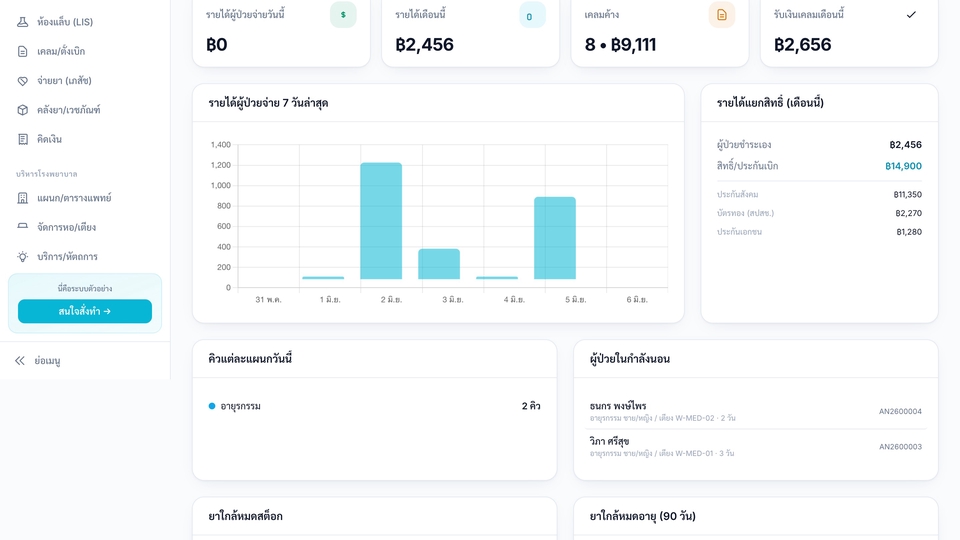Image resolution: width=960 pixels, height=540 pixels.
Task: Click the green dollar icon on today's income card
Action: click(343, 15)
